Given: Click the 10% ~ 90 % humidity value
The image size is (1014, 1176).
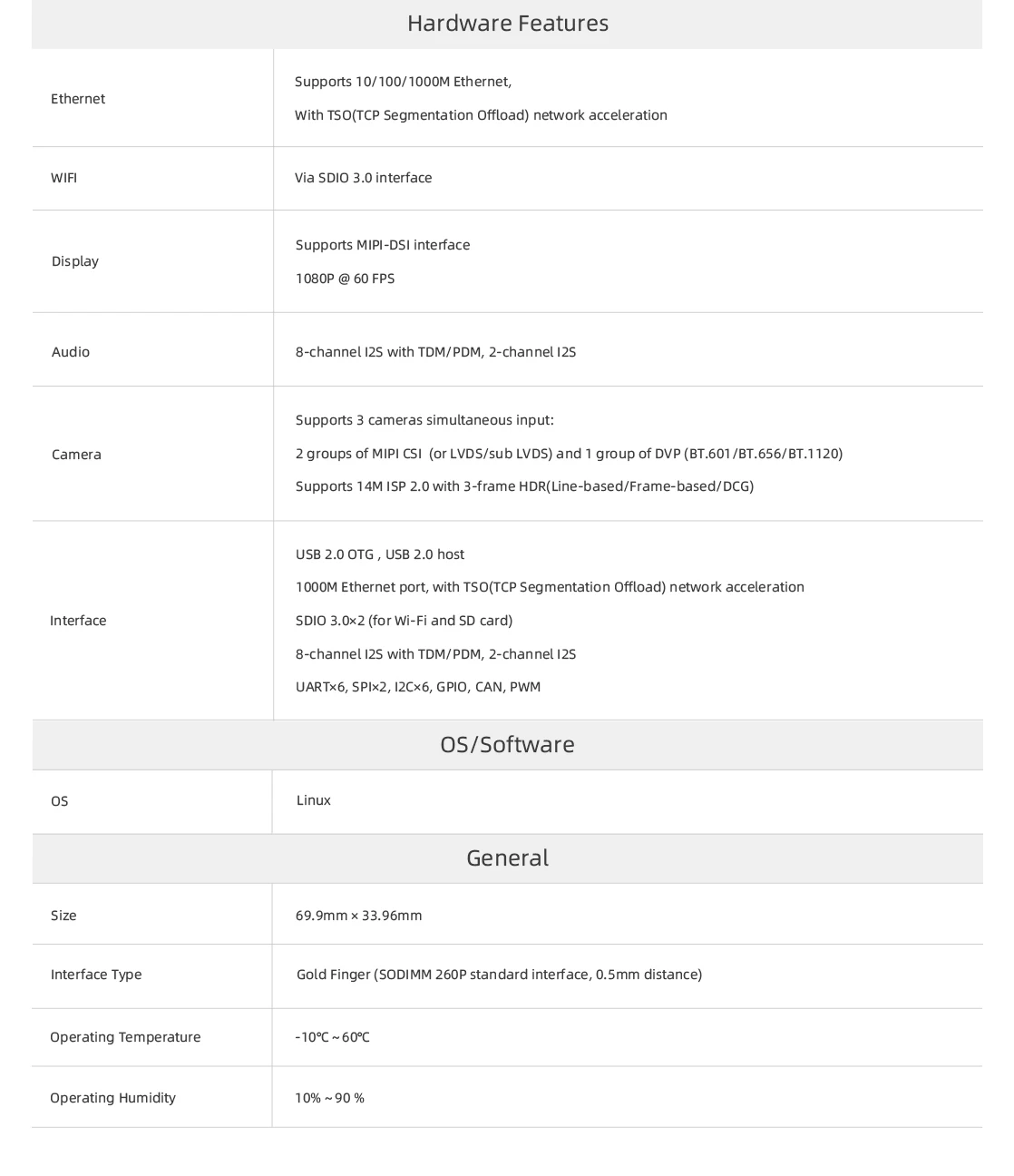Looking at the screenshot, I should click(x=329, y=1098).
